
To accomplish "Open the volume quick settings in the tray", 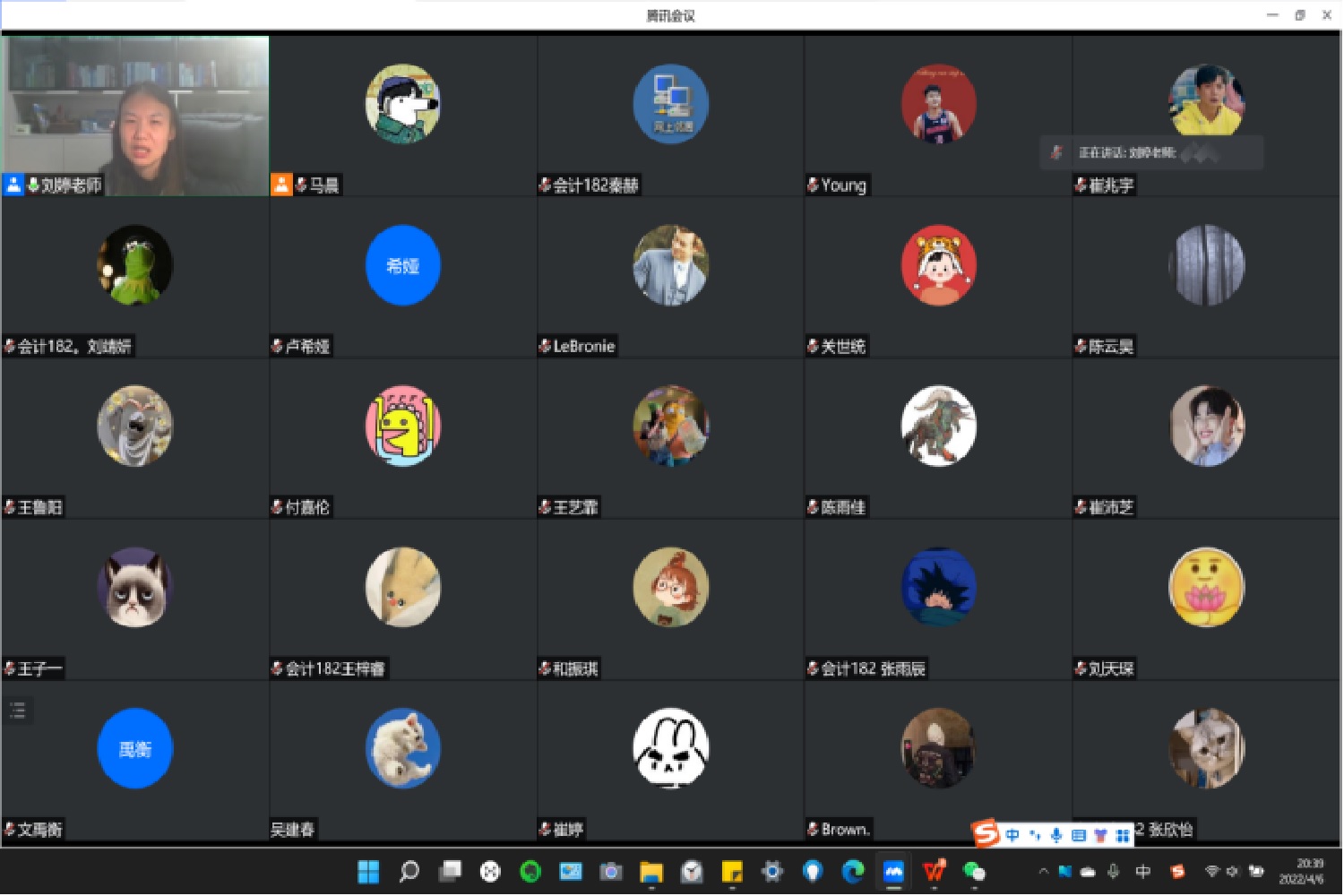I will pos(1232,871).
